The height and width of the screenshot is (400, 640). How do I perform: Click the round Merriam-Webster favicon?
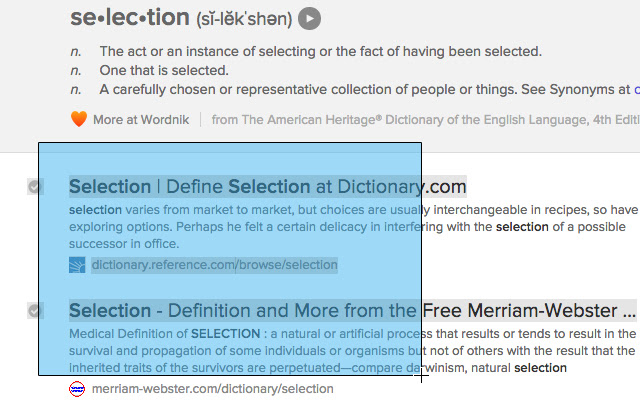click(77, 389)
